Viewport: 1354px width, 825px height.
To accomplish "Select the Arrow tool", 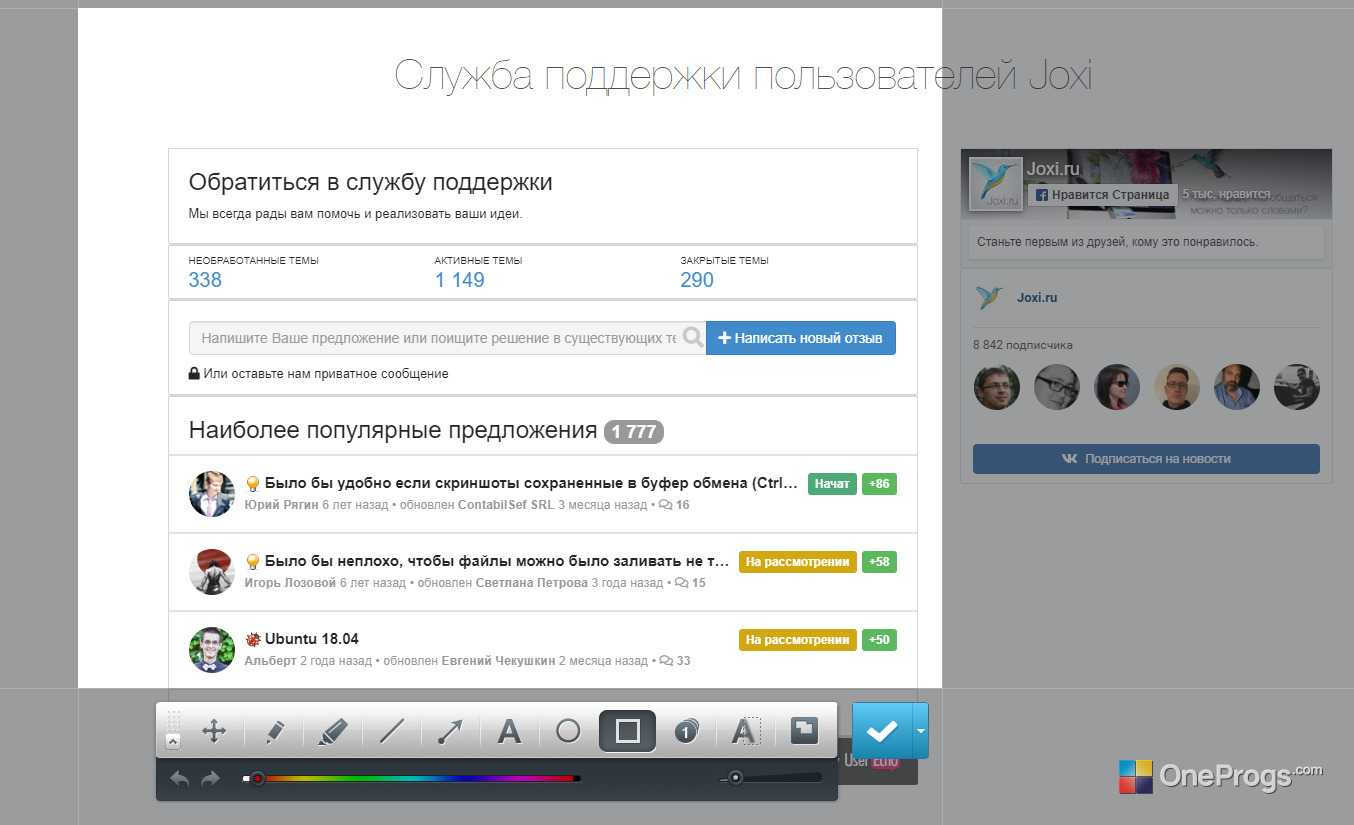I will pyautogui.click(x=450, y=732).
